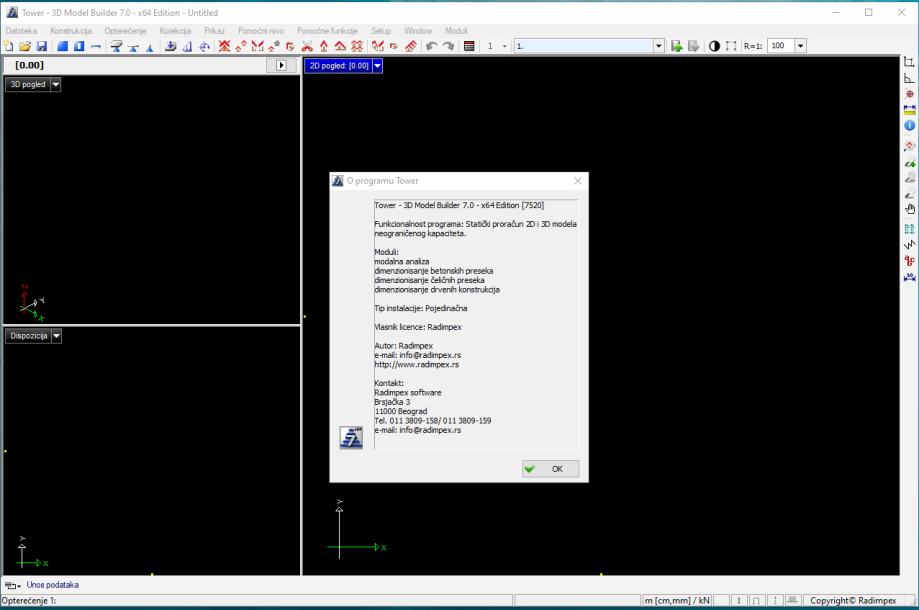Click the units 'm [cm,mm] / kN' status entry
This screenshot has width=919, height=610.
(x=677, y=601)
